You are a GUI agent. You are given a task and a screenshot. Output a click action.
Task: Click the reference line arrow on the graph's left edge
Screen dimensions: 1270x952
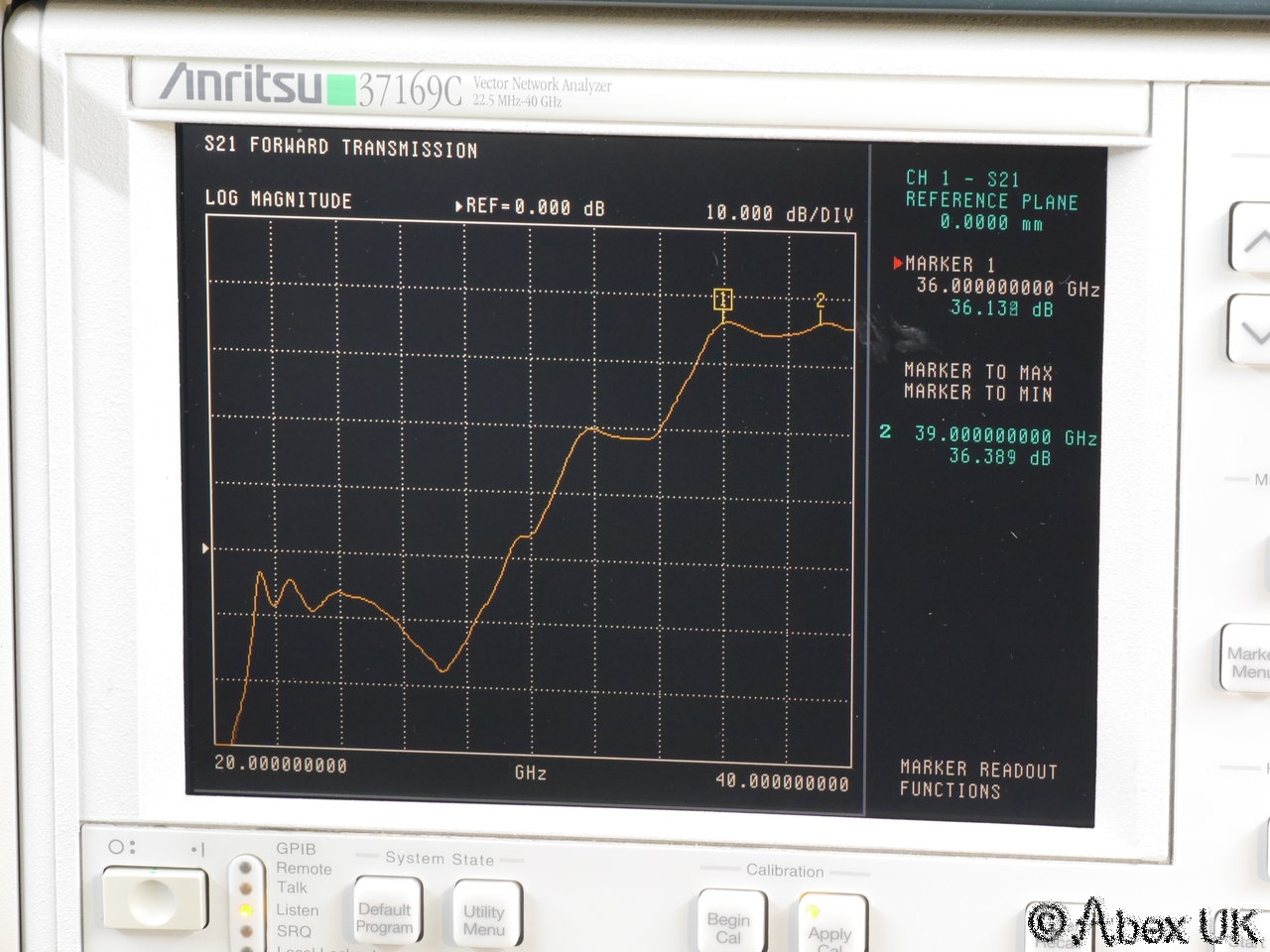tap(205, 547)
